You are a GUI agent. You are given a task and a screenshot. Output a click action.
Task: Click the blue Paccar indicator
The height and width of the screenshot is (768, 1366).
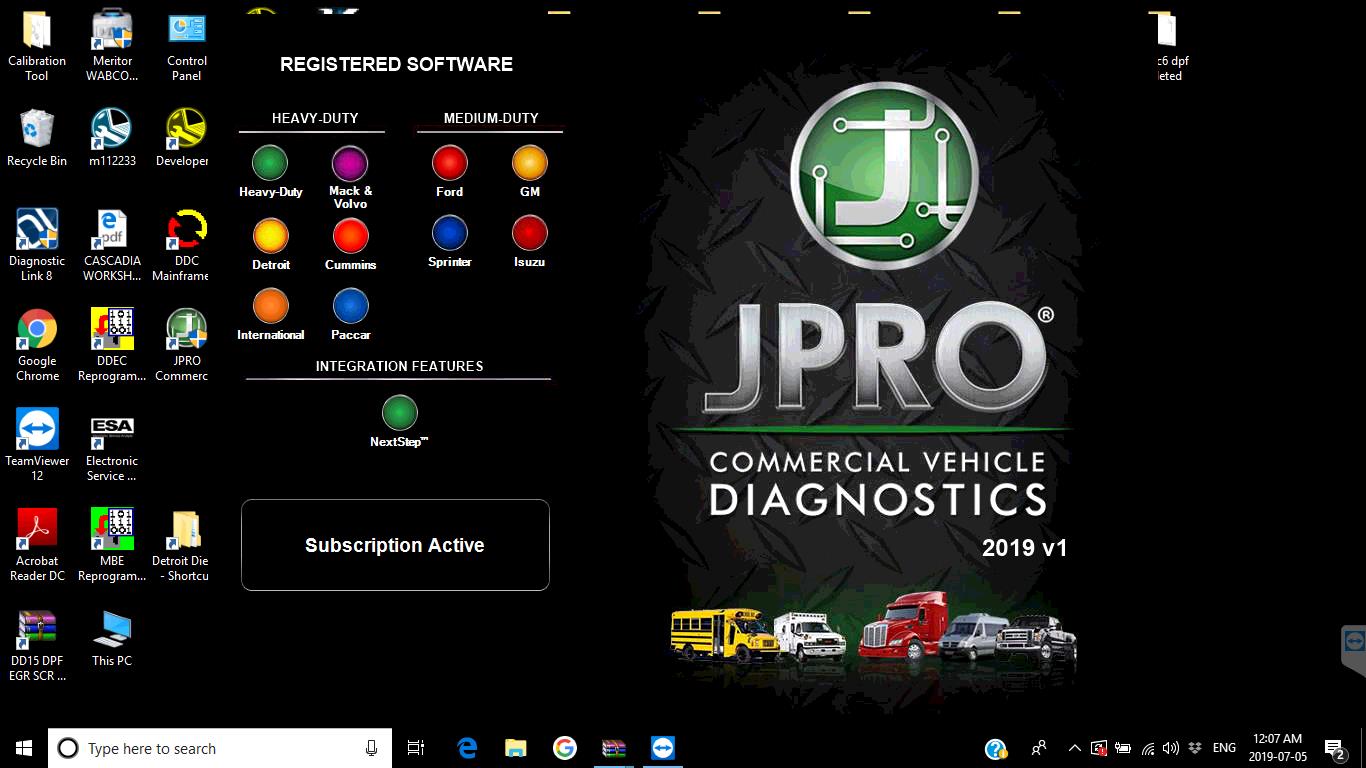(350, 306)
